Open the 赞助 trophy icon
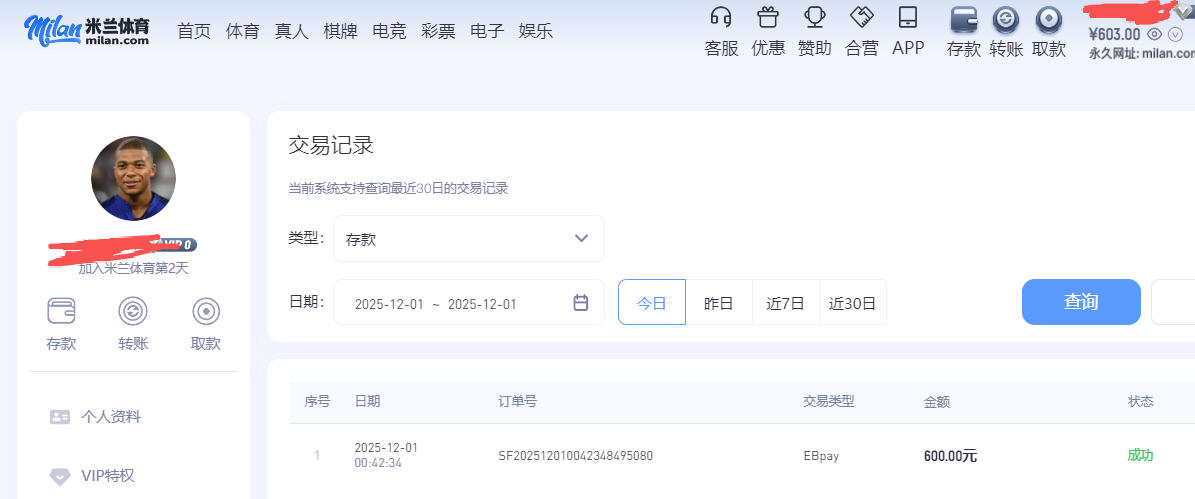The width and height of the screenshot is (1195, 499). point(815,18)
